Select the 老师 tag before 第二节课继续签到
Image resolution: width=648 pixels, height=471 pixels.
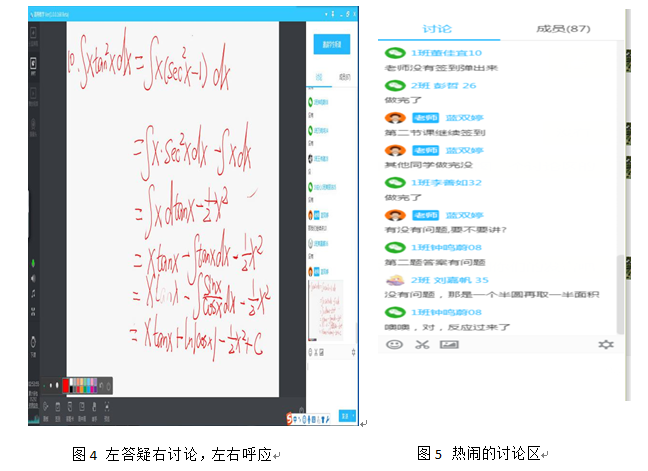pyautogui.click(x=426, y=118)
